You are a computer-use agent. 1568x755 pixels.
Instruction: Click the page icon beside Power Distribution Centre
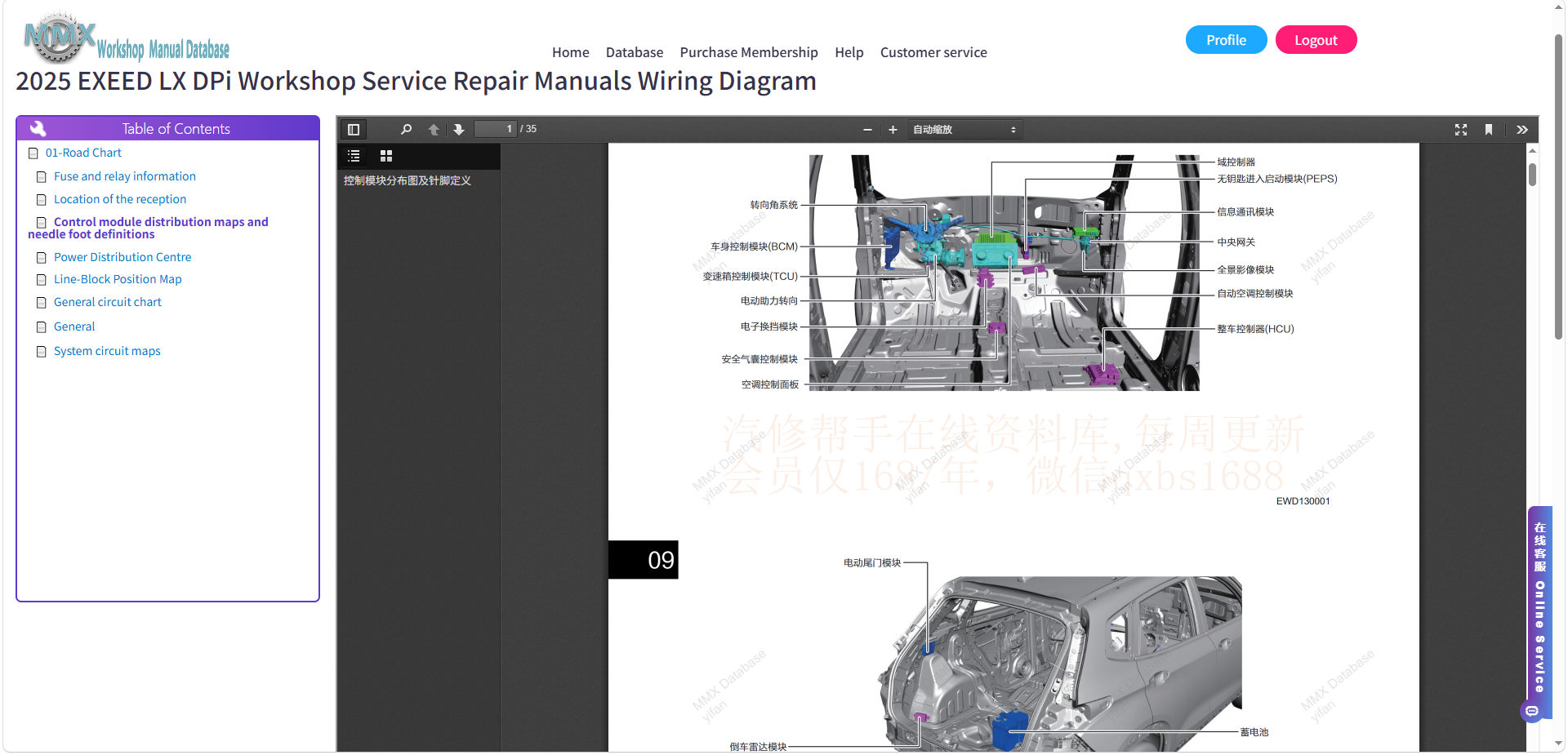point(42,258)
